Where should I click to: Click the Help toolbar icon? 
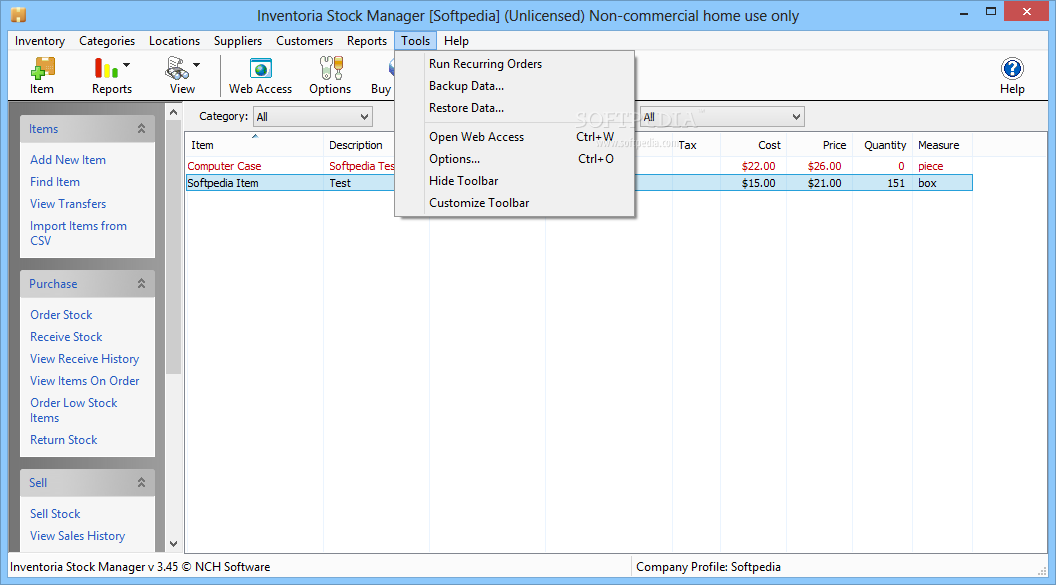coord(1012,75)
